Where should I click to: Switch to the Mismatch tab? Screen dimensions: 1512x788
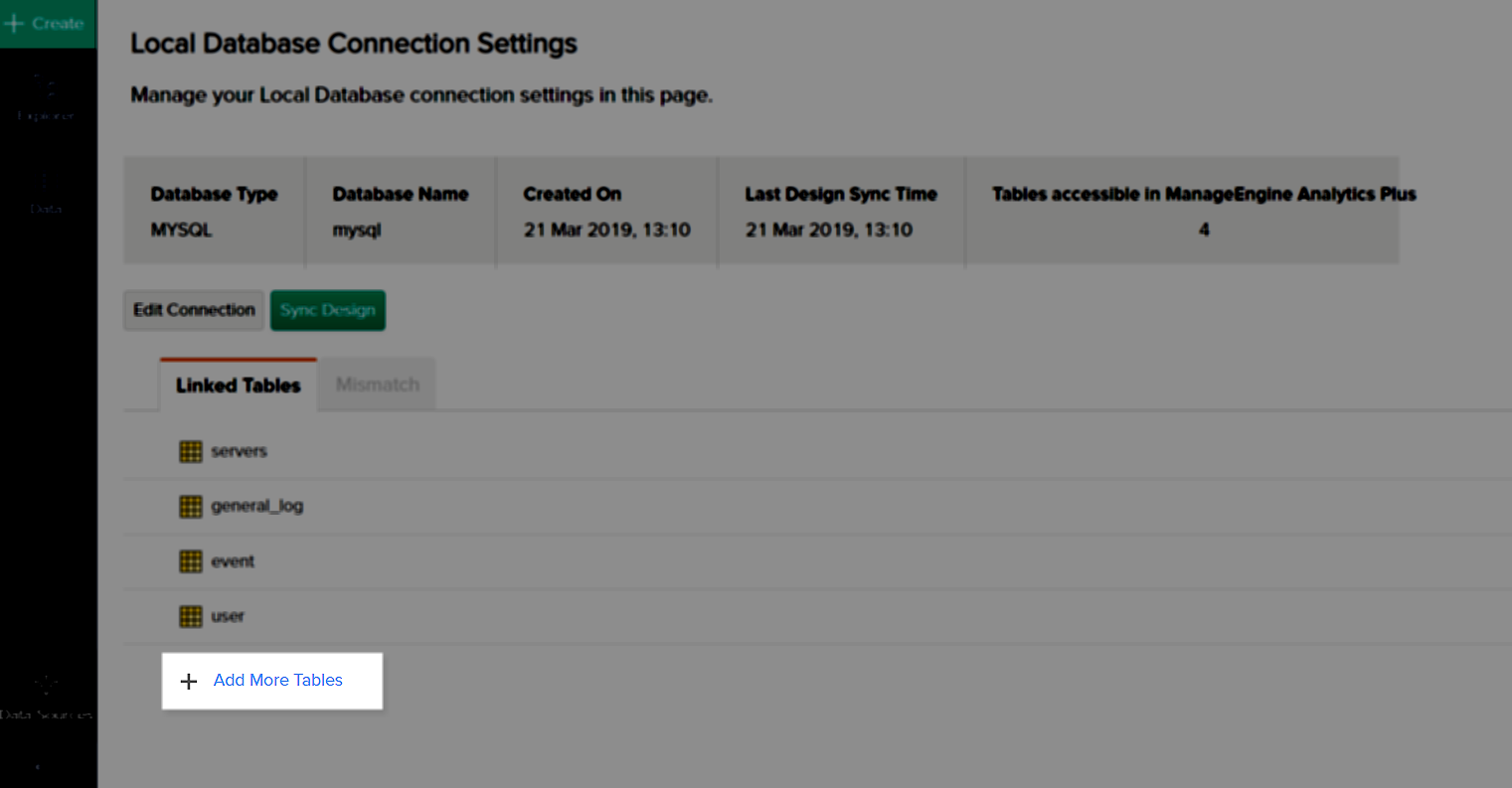pyautogui.click(x=377, y=386)
